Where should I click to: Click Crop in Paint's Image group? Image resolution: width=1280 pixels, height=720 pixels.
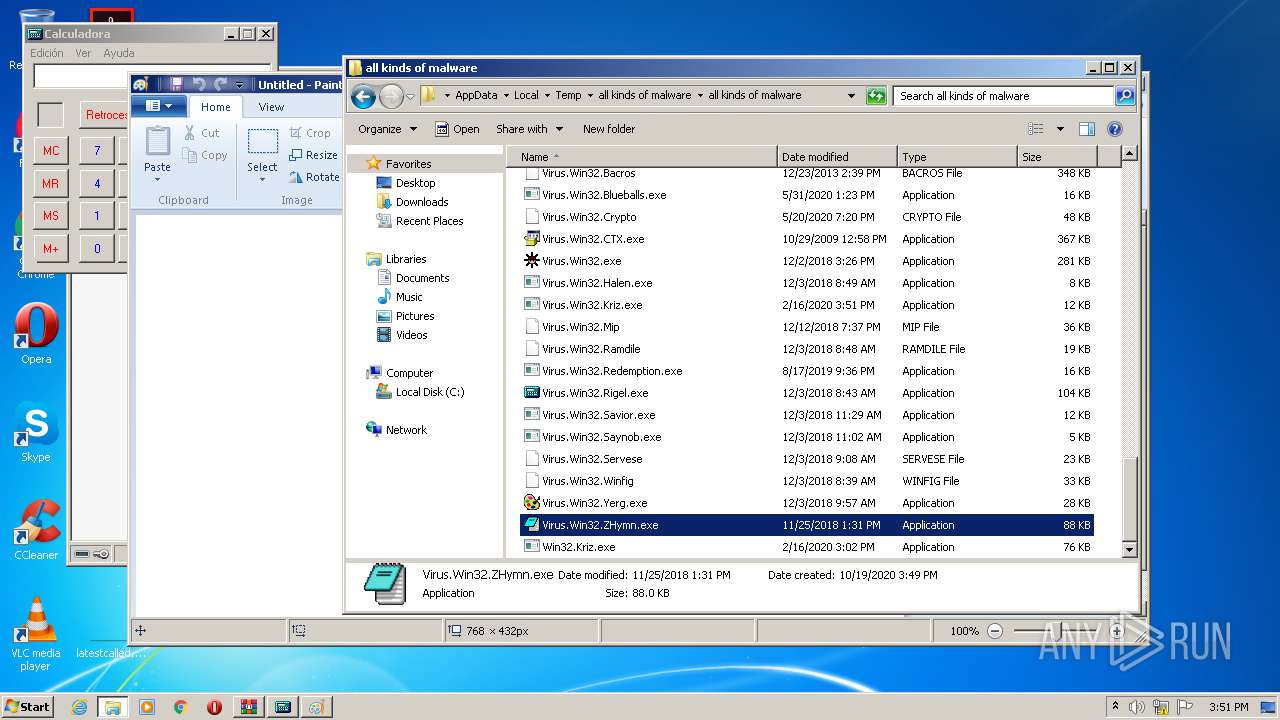[x=310, y=133]
